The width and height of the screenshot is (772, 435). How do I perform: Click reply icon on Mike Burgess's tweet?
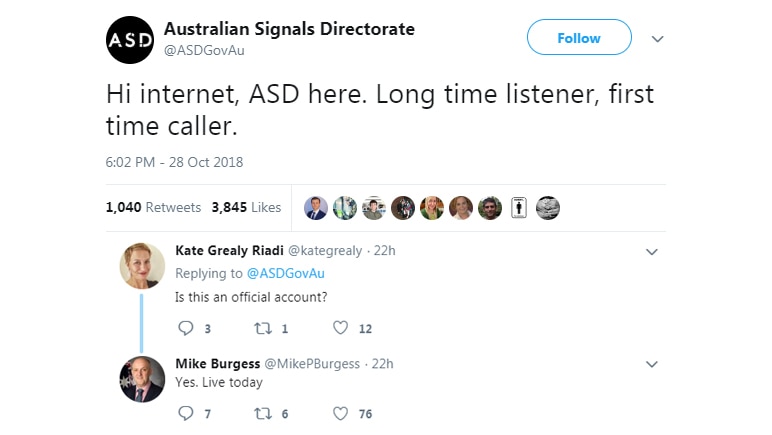[186, 413]
